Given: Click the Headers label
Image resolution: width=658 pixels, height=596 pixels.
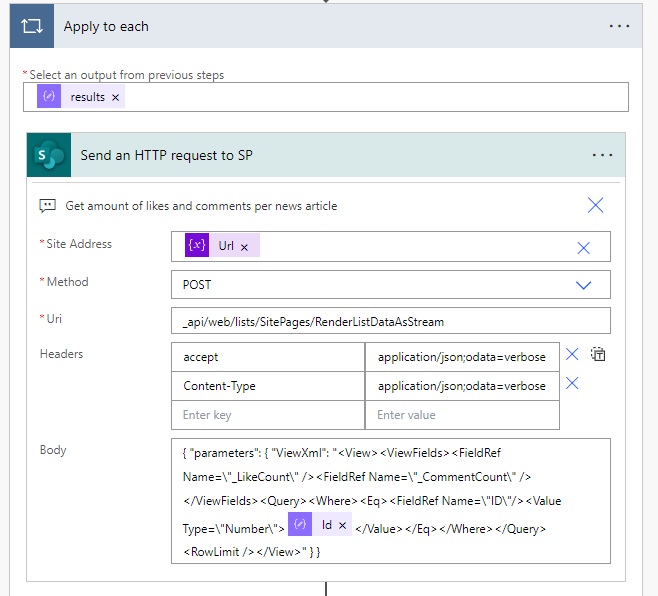Looking at the screenshot, I should pyautogui.click(x=61, y=354).
